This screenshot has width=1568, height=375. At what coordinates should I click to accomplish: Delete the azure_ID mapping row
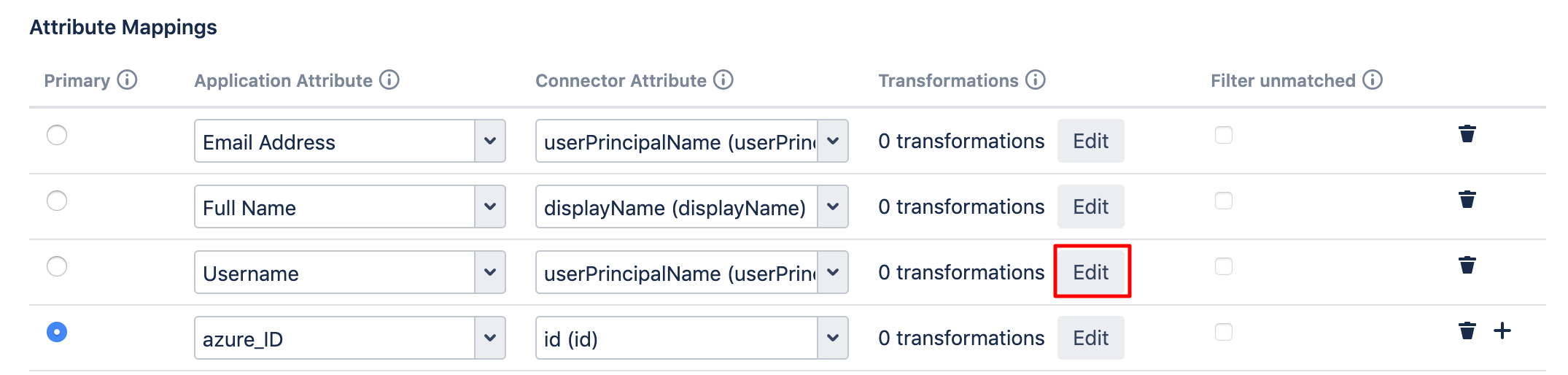pos(1467,330)
